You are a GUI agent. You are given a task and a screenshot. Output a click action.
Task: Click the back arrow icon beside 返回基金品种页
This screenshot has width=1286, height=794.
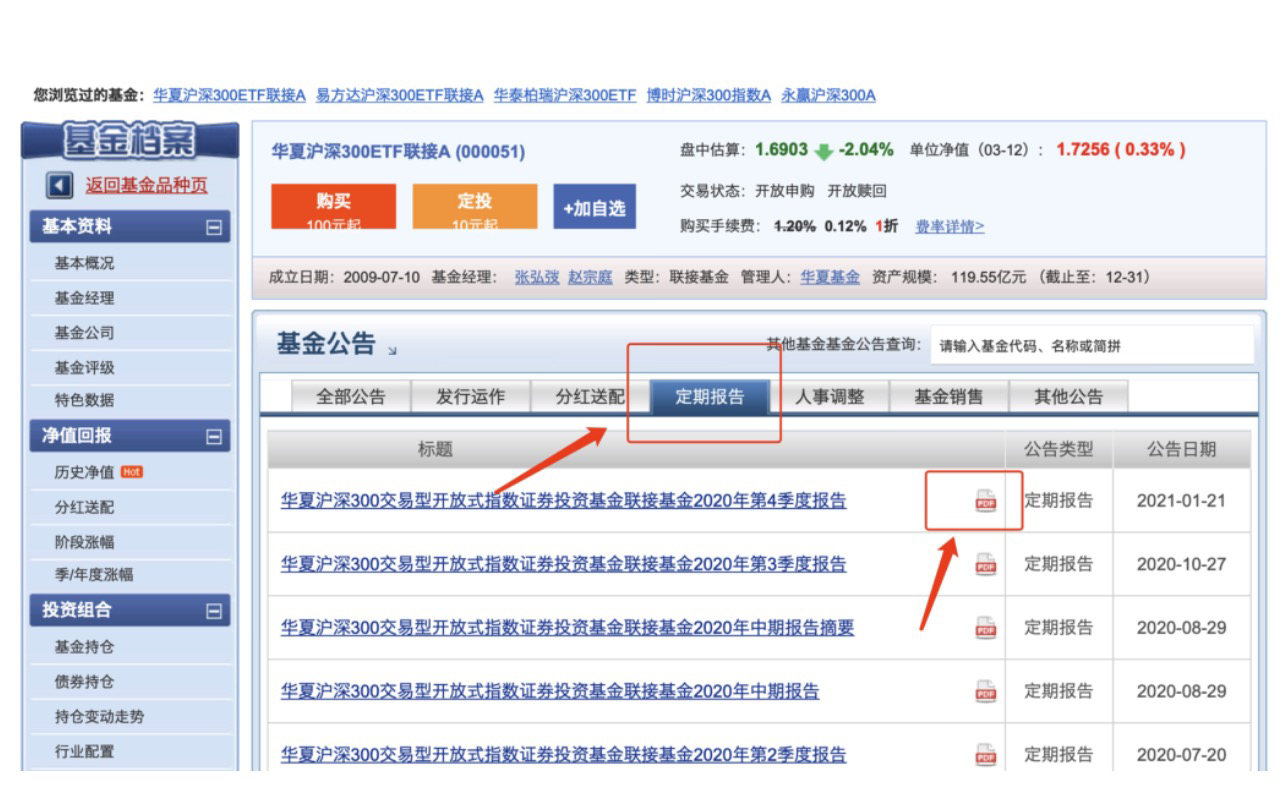point(59,186)
